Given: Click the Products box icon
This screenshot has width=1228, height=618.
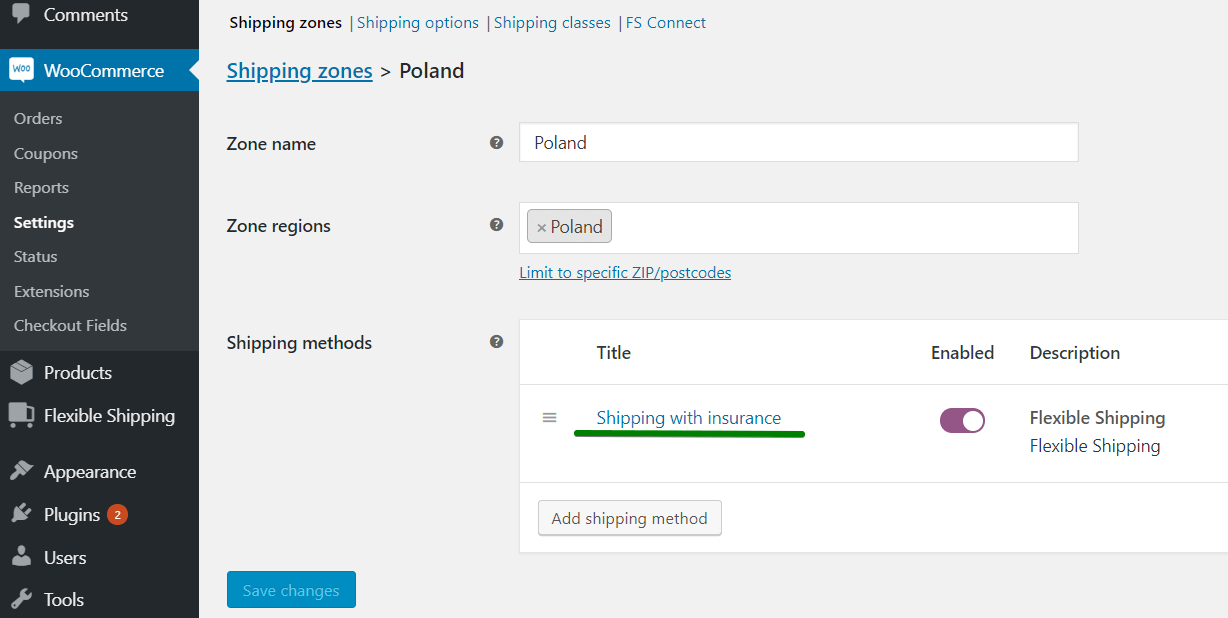Looking at the screenshot, I should click(21, 372).
